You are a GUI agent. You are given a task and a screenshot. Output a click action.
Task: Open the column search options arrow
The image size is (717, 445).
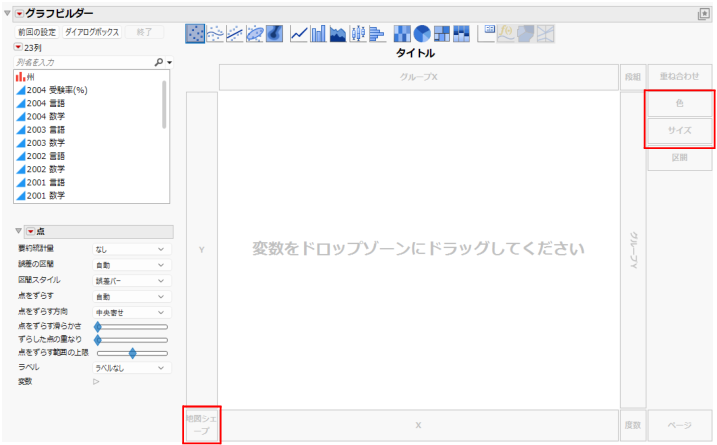(x=170, y=62)
